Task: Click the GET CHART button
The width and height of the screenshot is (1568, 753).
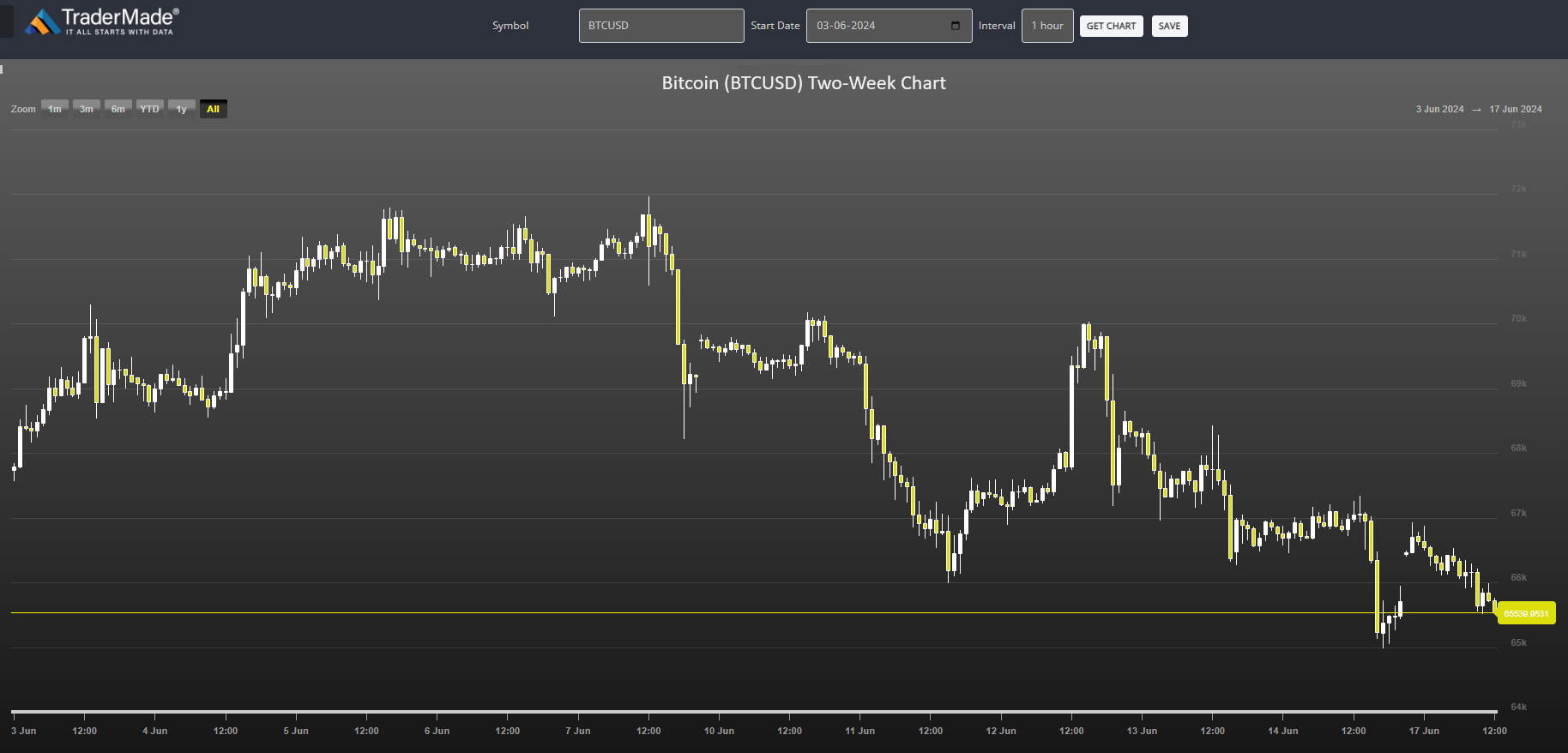Action: click(x=1111, y=26)
